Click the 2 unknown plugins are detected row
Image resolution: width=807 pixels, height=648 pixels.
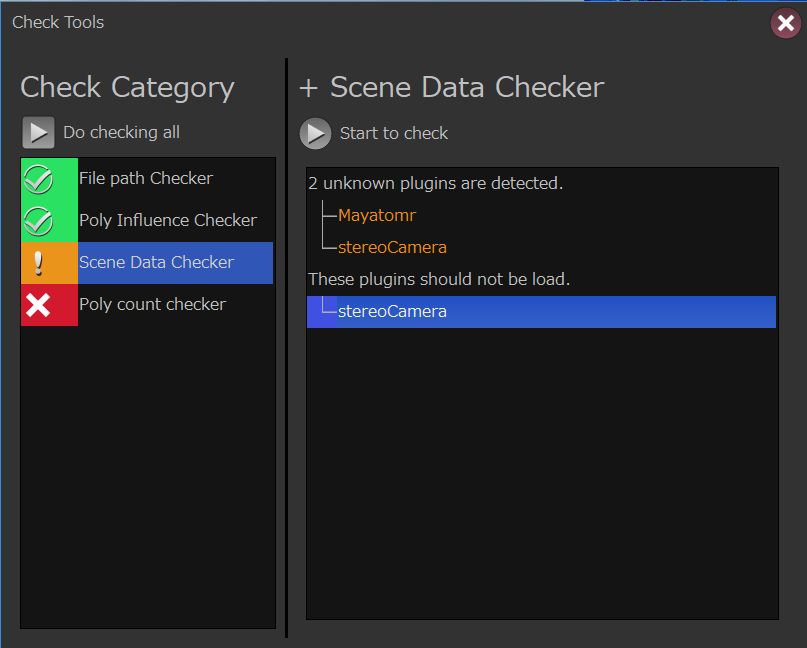[435, 183]
